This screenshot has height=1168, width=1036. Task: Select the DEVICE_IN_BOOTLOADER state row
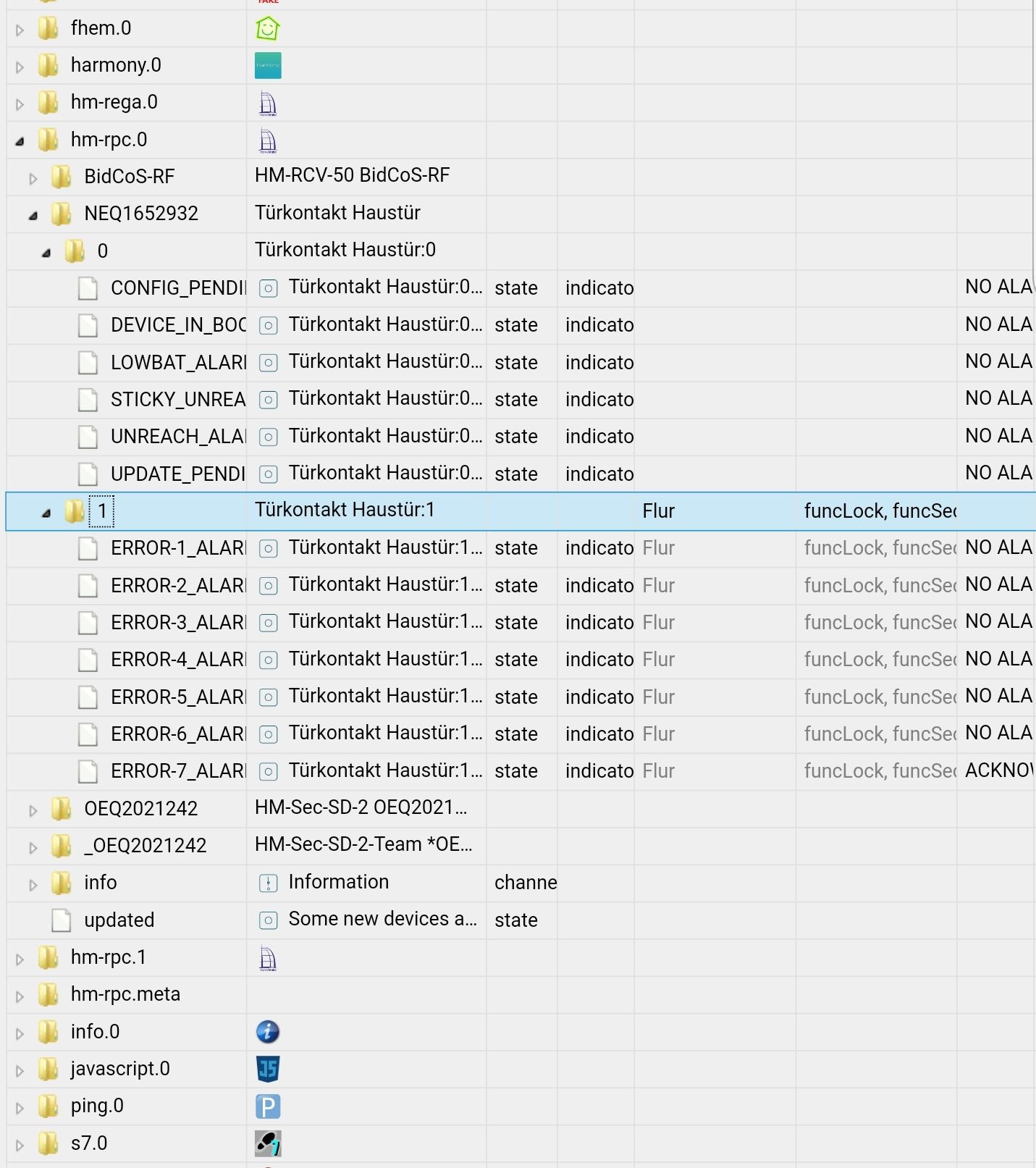[521, 325]
